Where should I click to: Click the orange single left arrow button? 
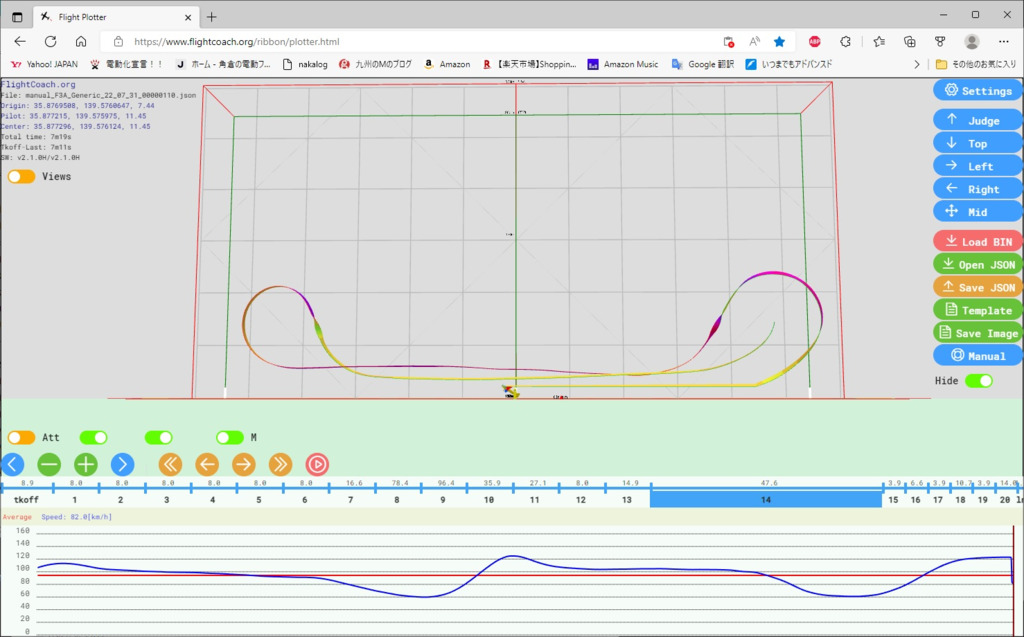click(x=207, y=465)
